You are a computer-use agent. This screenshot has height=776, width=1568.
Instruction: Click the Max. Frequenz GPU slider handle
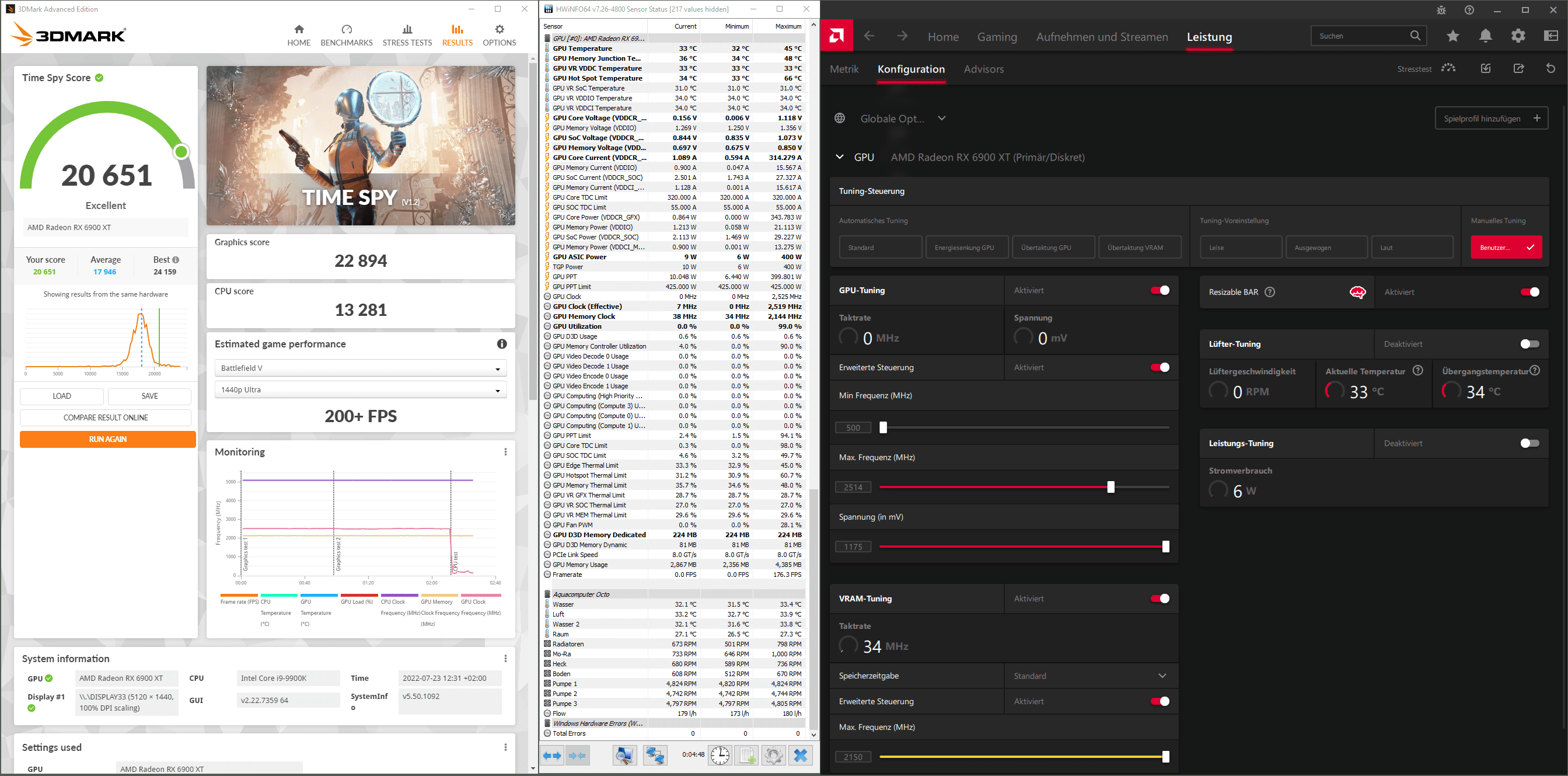tap(1111, 486)
